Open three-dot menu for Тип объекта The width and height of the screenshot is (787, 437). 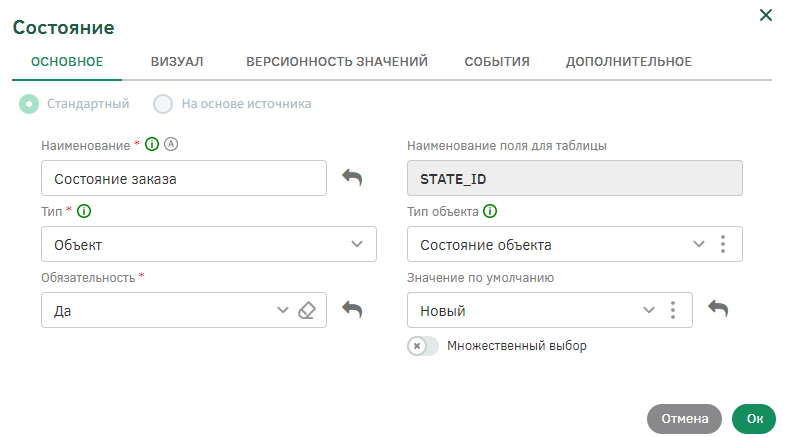[723, 245]
